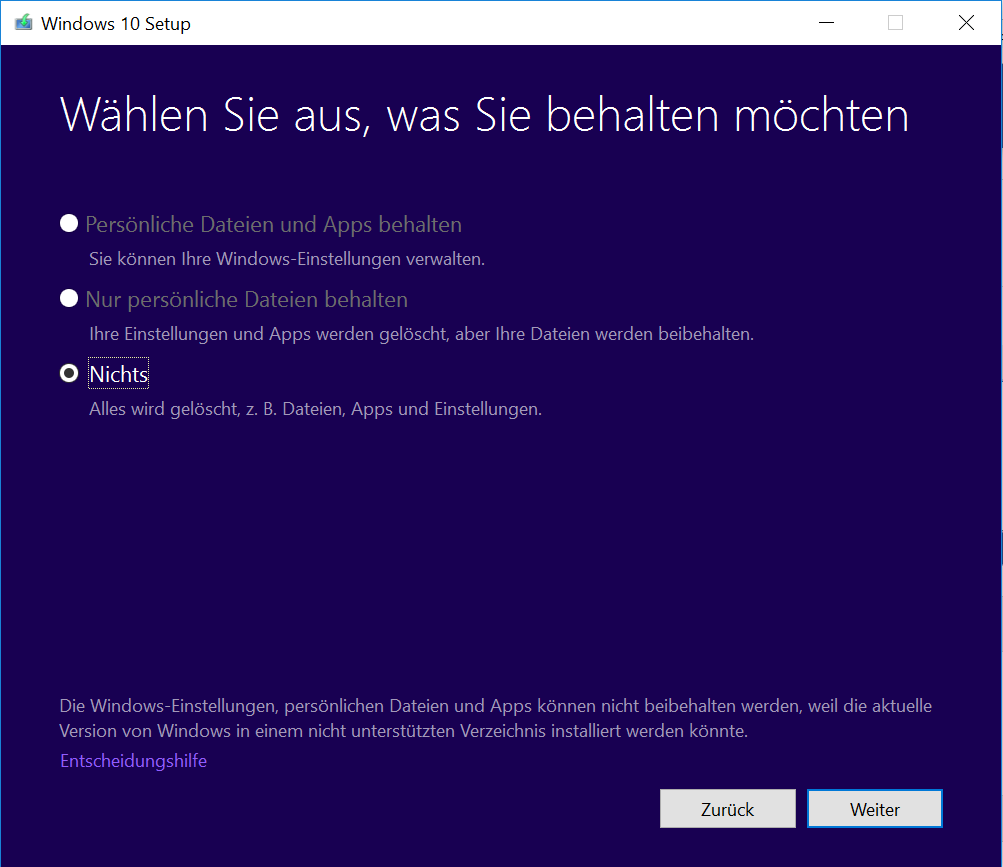Viewport: 1003px width, 867px height.
Task: Open the Entscheidungshilfe link
Action: pos(133,761)
